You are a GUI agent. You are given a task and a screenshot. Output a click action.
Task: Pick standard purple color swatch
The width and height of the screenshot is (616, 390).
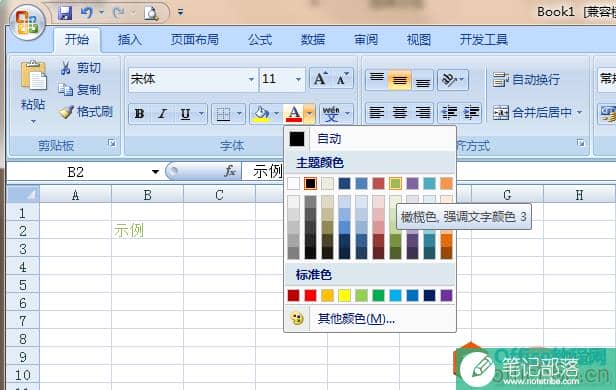pyautogui.click(x=446, y=295)
